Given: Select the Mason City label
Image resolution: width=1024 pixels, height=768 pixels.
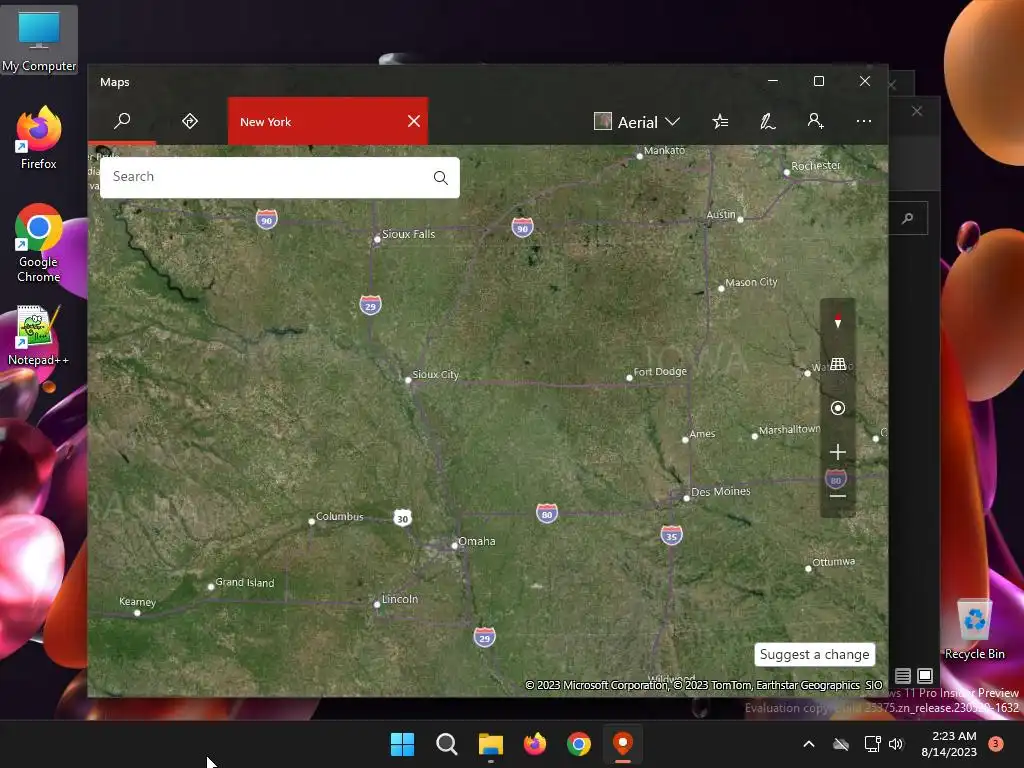Looking at the screenshot, I should [x=751, y=282].
